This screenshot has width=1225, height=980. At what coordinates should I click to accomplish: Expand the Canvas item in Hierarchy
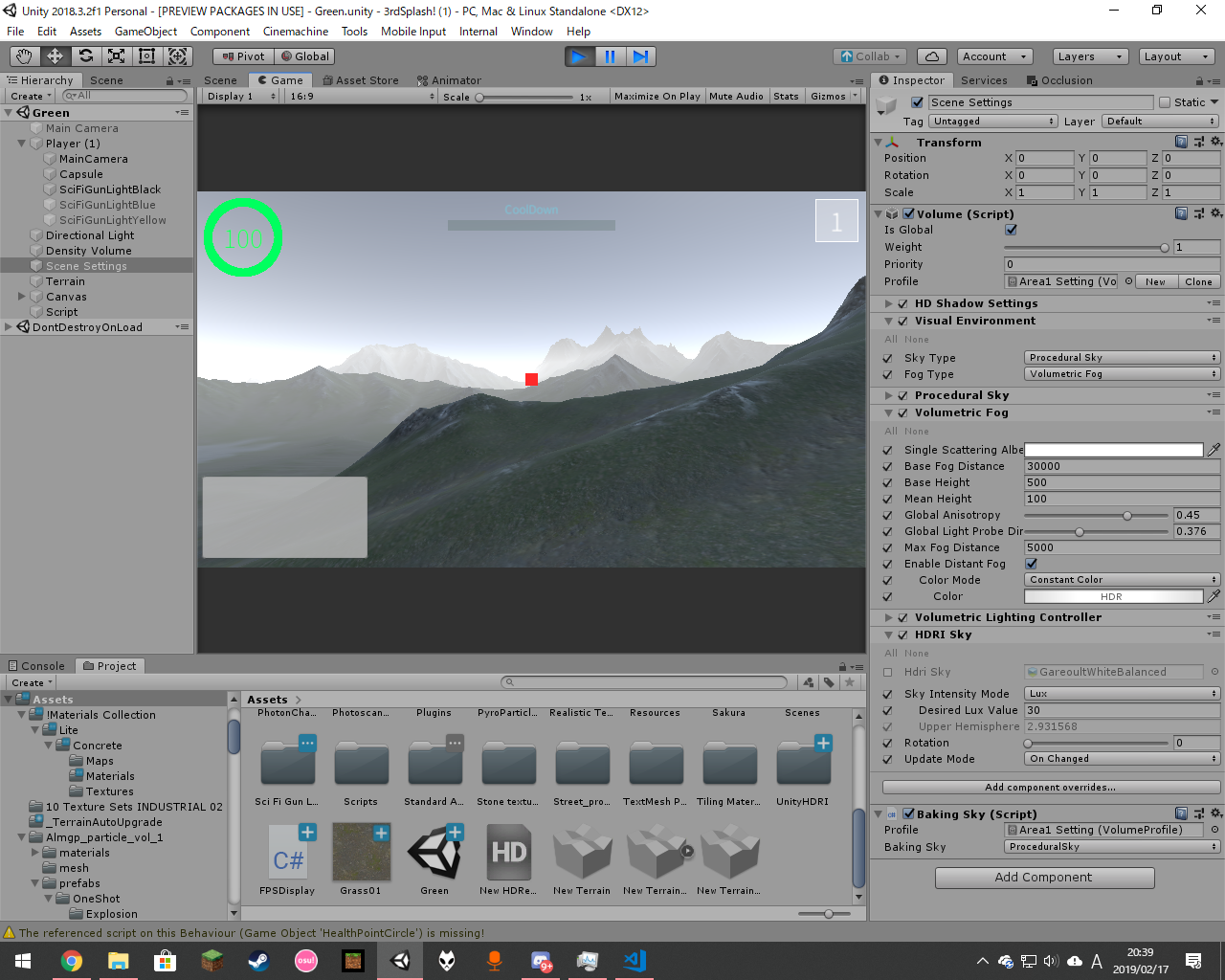pyautogui.click(x=22, y=297)
